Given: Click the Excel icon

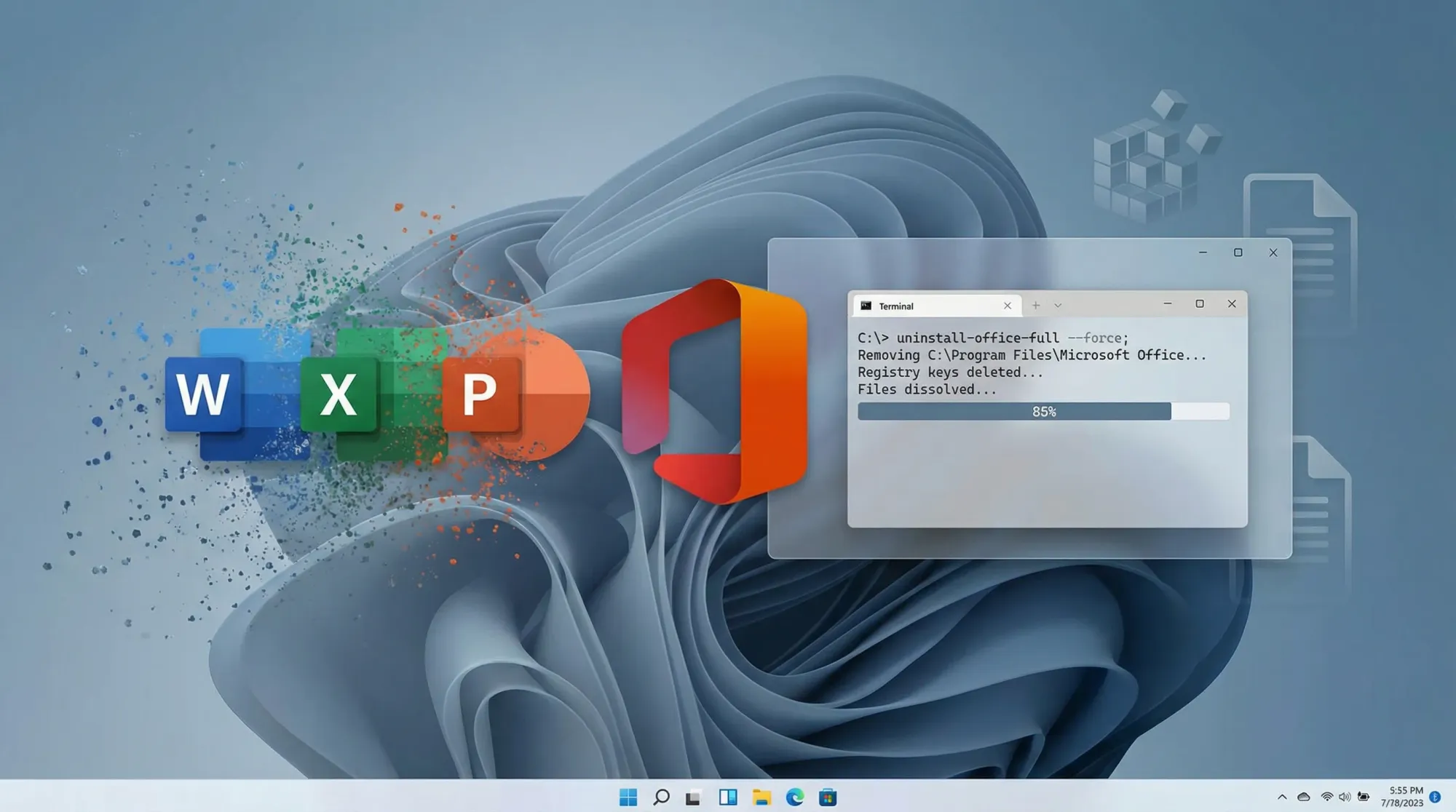Looking at the screenshot, I should click(x=339, y=394).
